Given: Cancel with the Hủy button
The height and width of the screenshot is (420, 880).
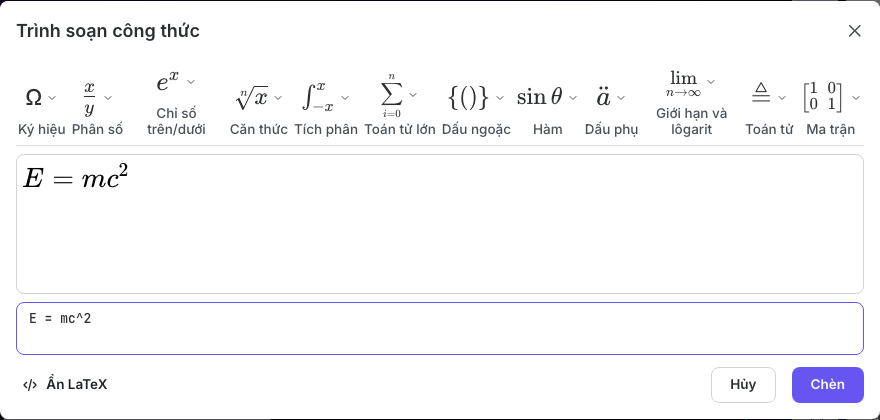Looking at the screenshot, I should [x=743, y=385].
